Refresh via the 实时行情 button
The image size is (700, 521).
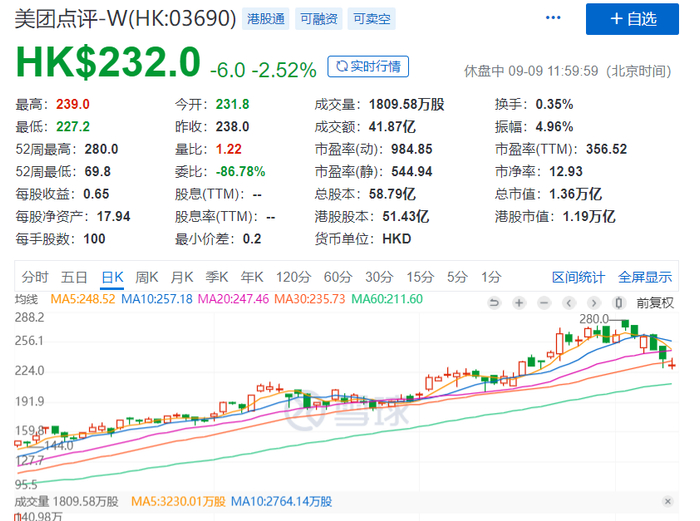click(x=368, y=67)
